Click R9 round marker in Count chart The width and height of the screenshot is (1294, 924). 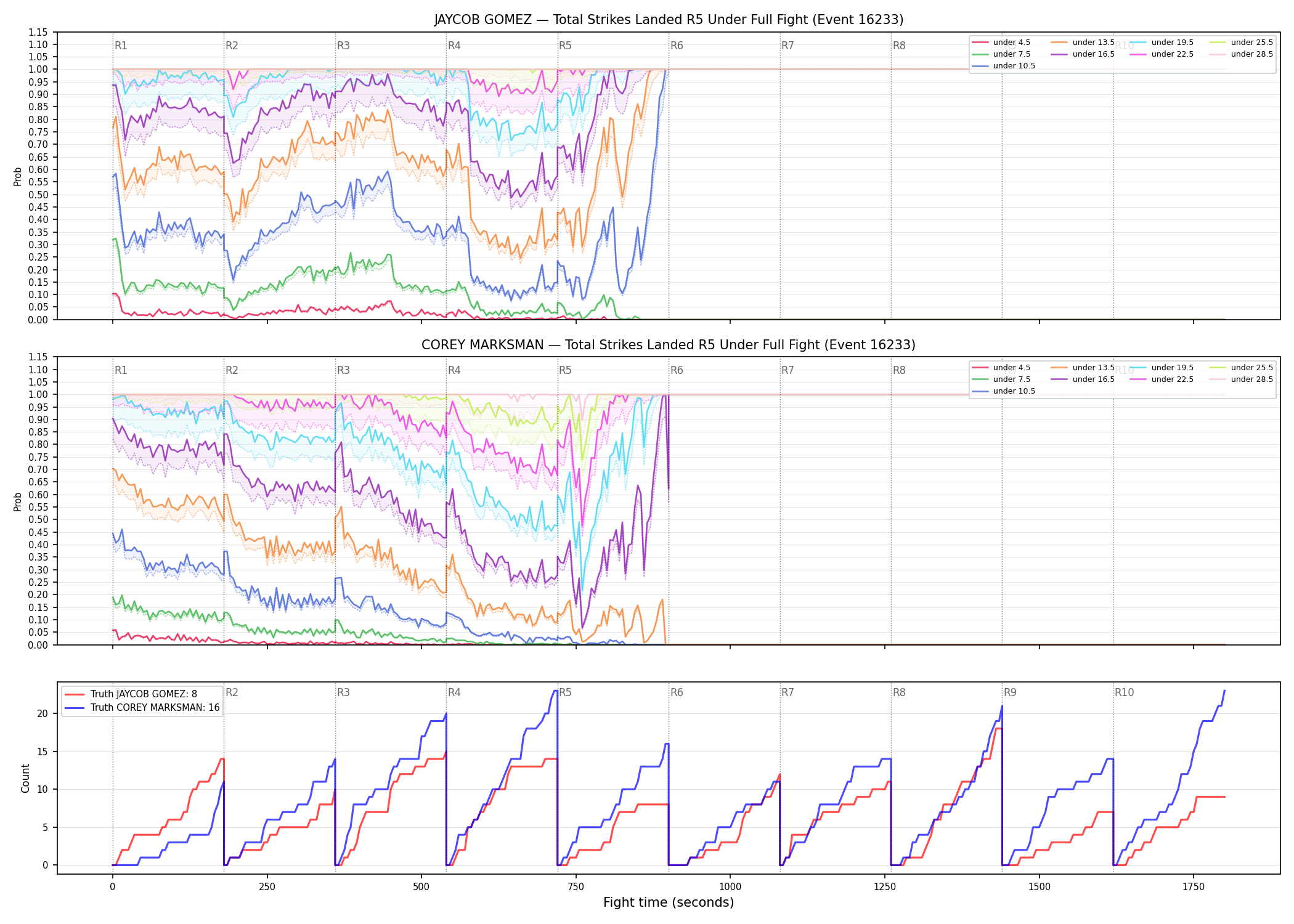(1010, 692)
